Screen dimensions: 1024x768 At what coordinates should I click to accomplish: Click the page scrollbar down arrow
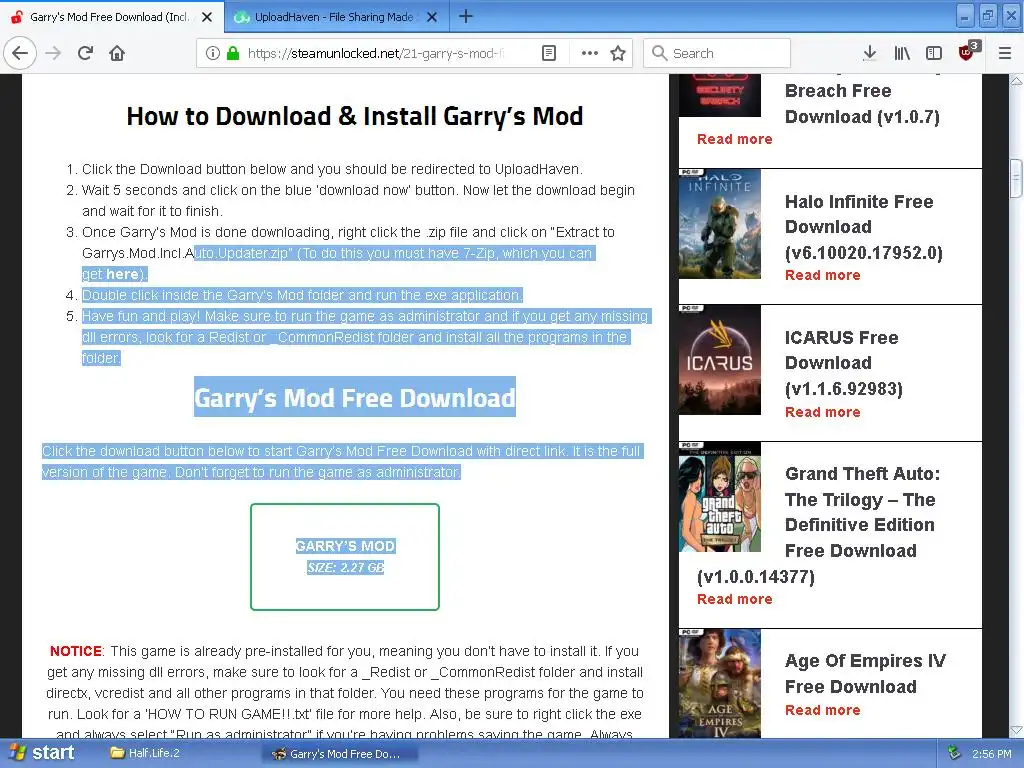pyautogui.click(x=1016, y=730)
